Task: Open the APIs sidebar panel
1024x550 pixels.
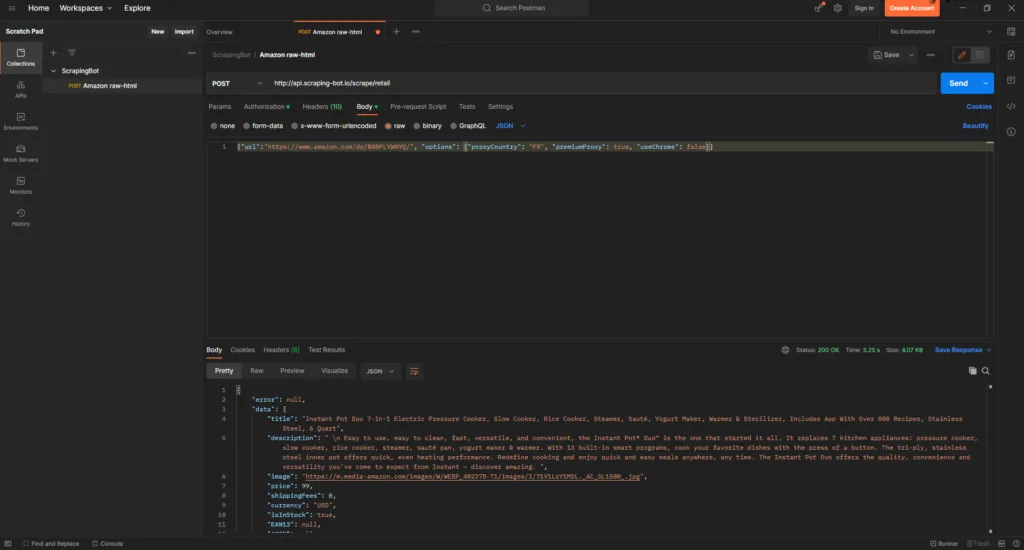Action: coord(20,89)
